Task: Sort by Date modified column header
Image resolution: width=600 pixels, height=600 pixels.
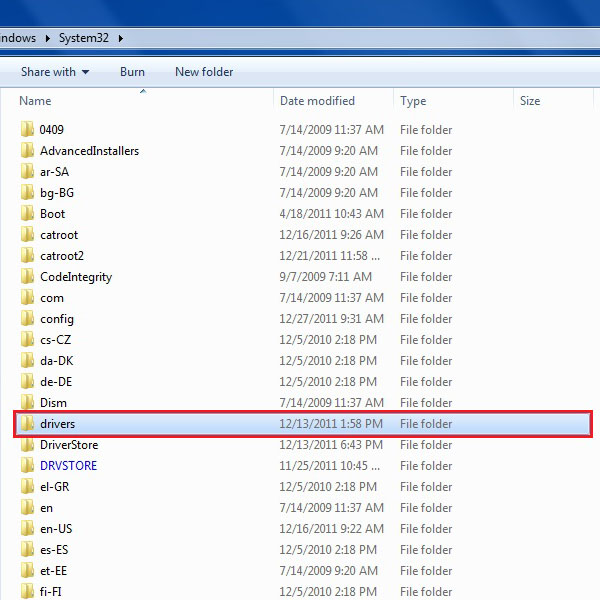Action: click(317, 101)
